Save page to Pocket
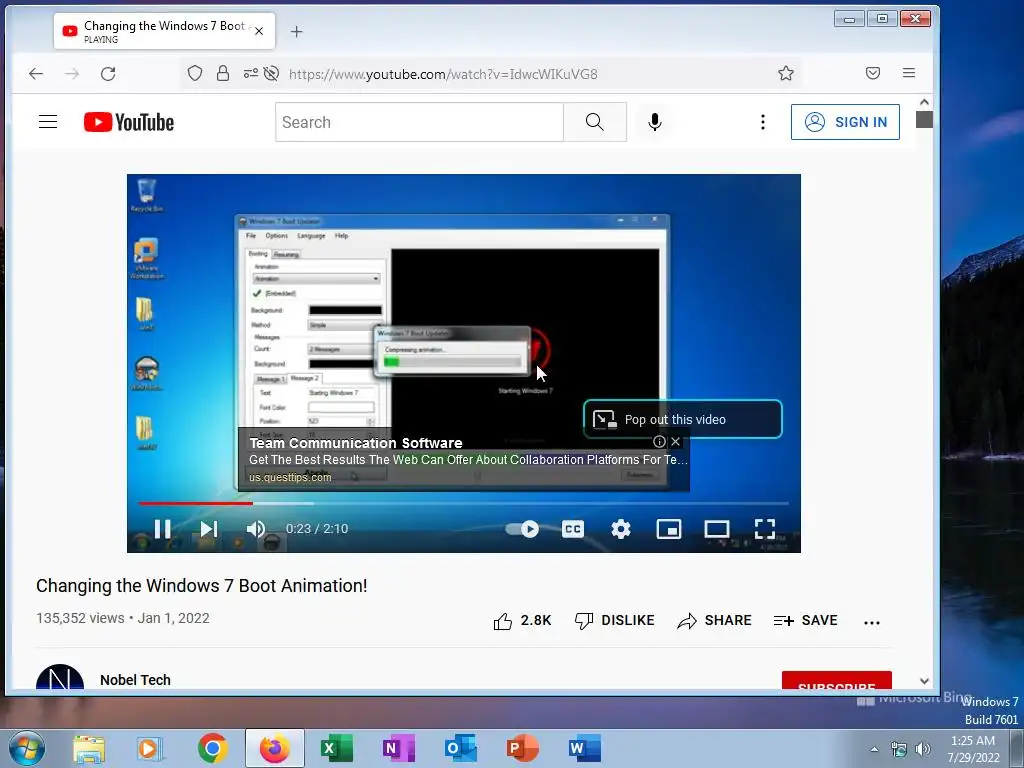This screenshot has height=768, width=1024. pos(873,73)
